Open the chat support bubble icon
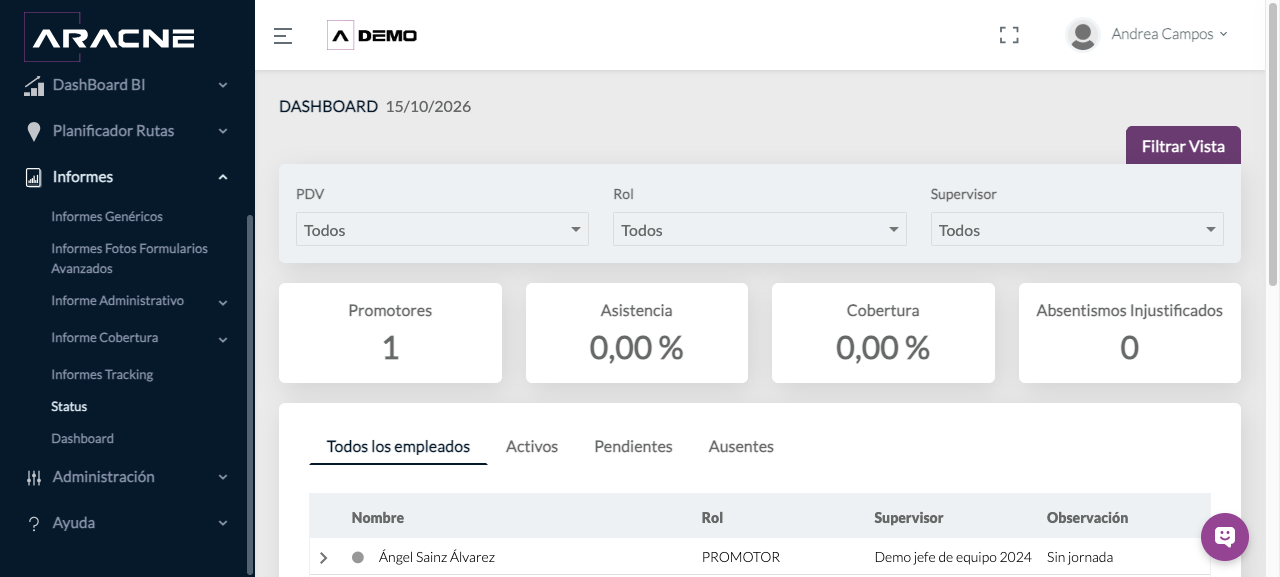Screen dimensions: 1280x577 (1225, 537)
